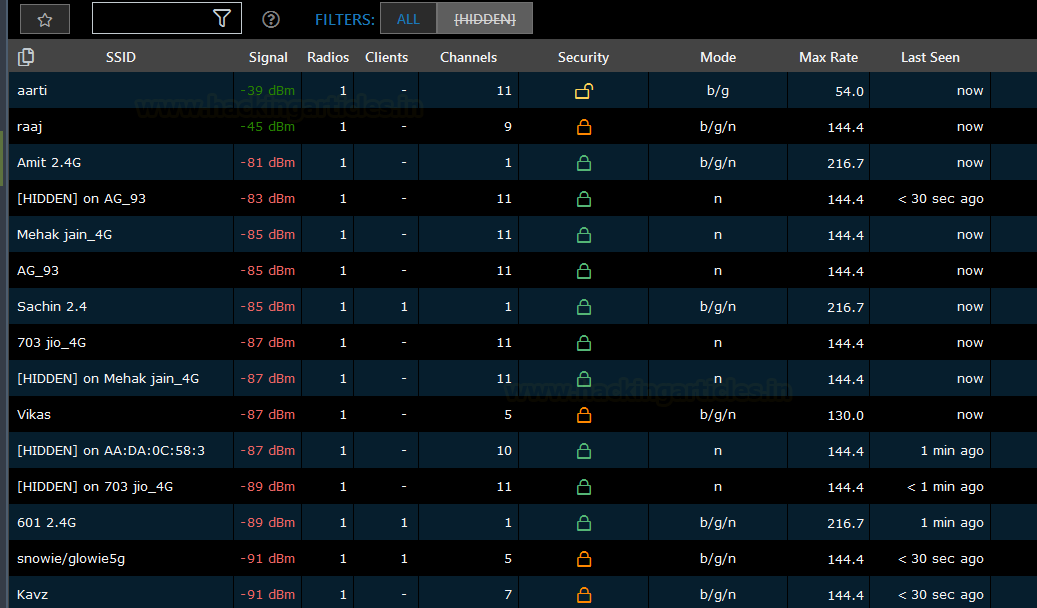Select the aarti network row

click(522, 90)
